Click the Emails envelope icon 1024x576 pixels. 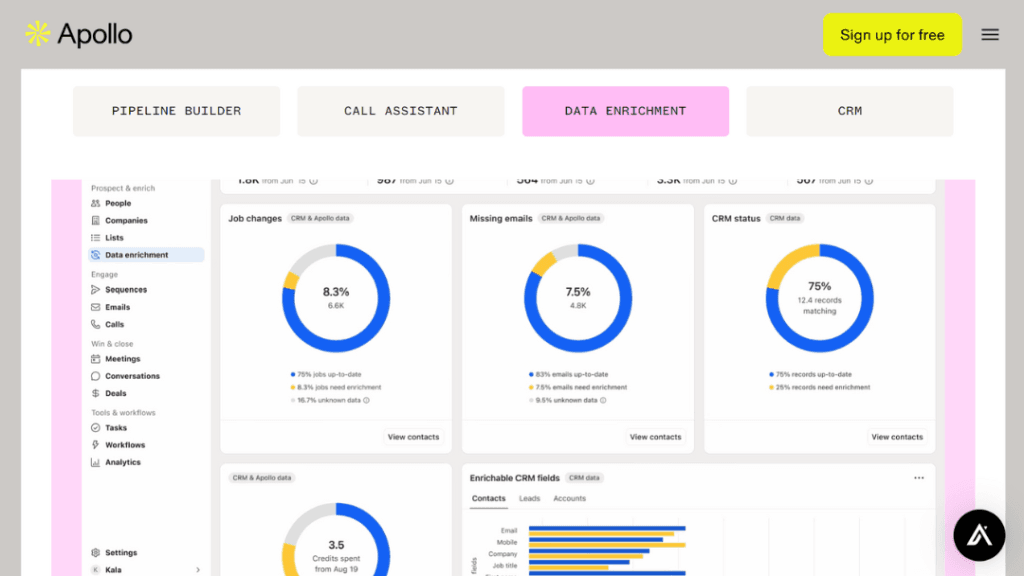(95, 307)
